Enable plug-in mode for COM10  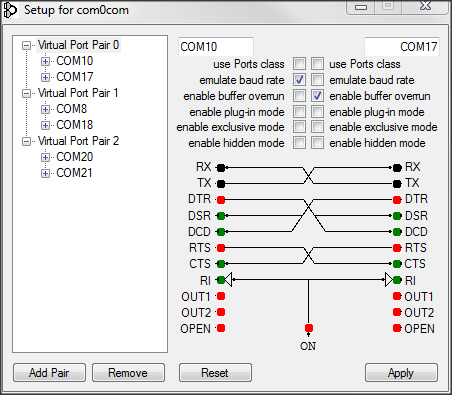[299, 111]
